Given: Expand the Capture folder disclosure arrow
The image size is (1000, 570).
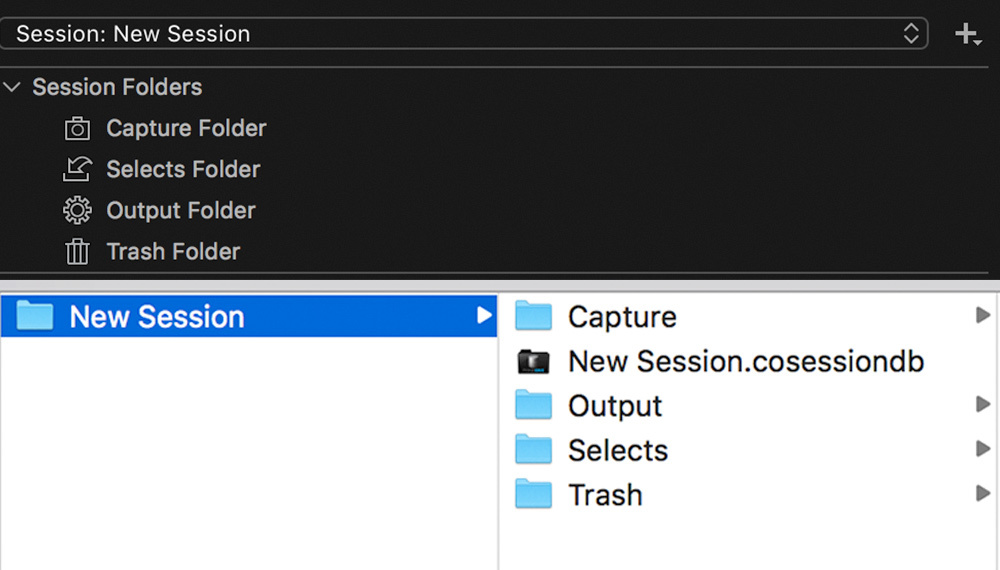Looking at the screenshot, I should [982, 316].
